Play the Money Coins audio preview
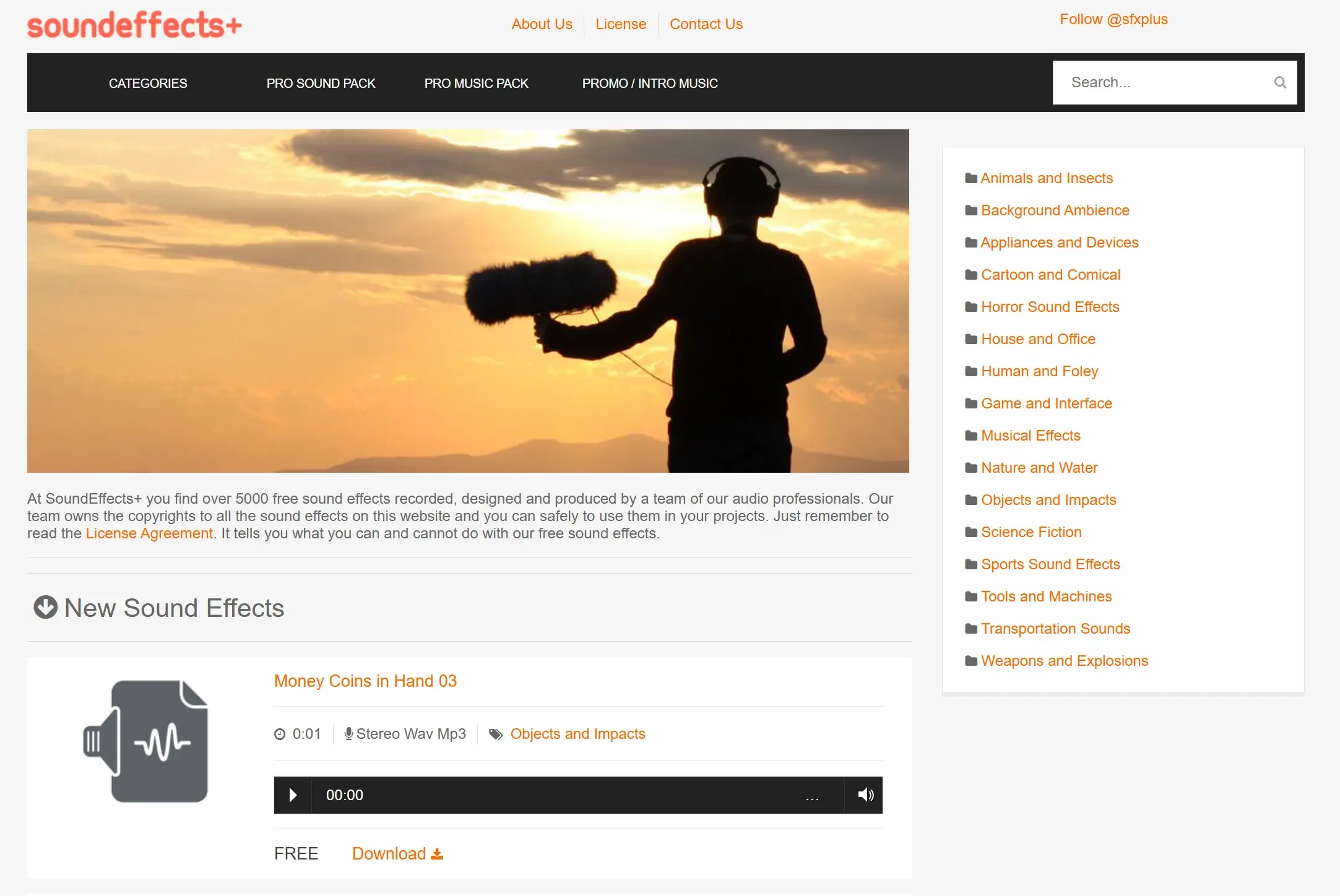The width and height of the screenshot is (1340, 896). point(293,795)
